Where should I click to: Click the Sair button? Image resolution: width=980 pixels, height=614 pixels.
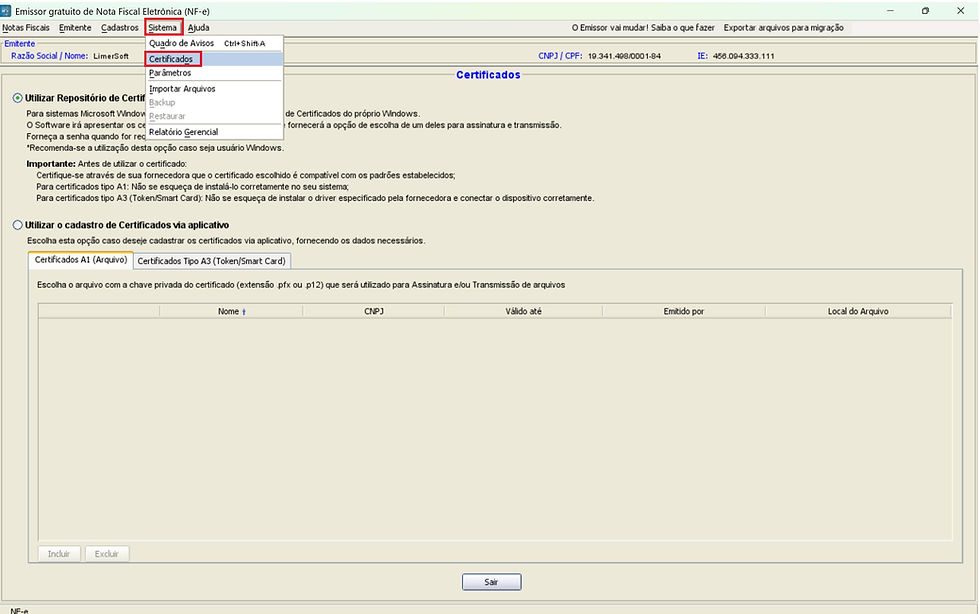491,582
